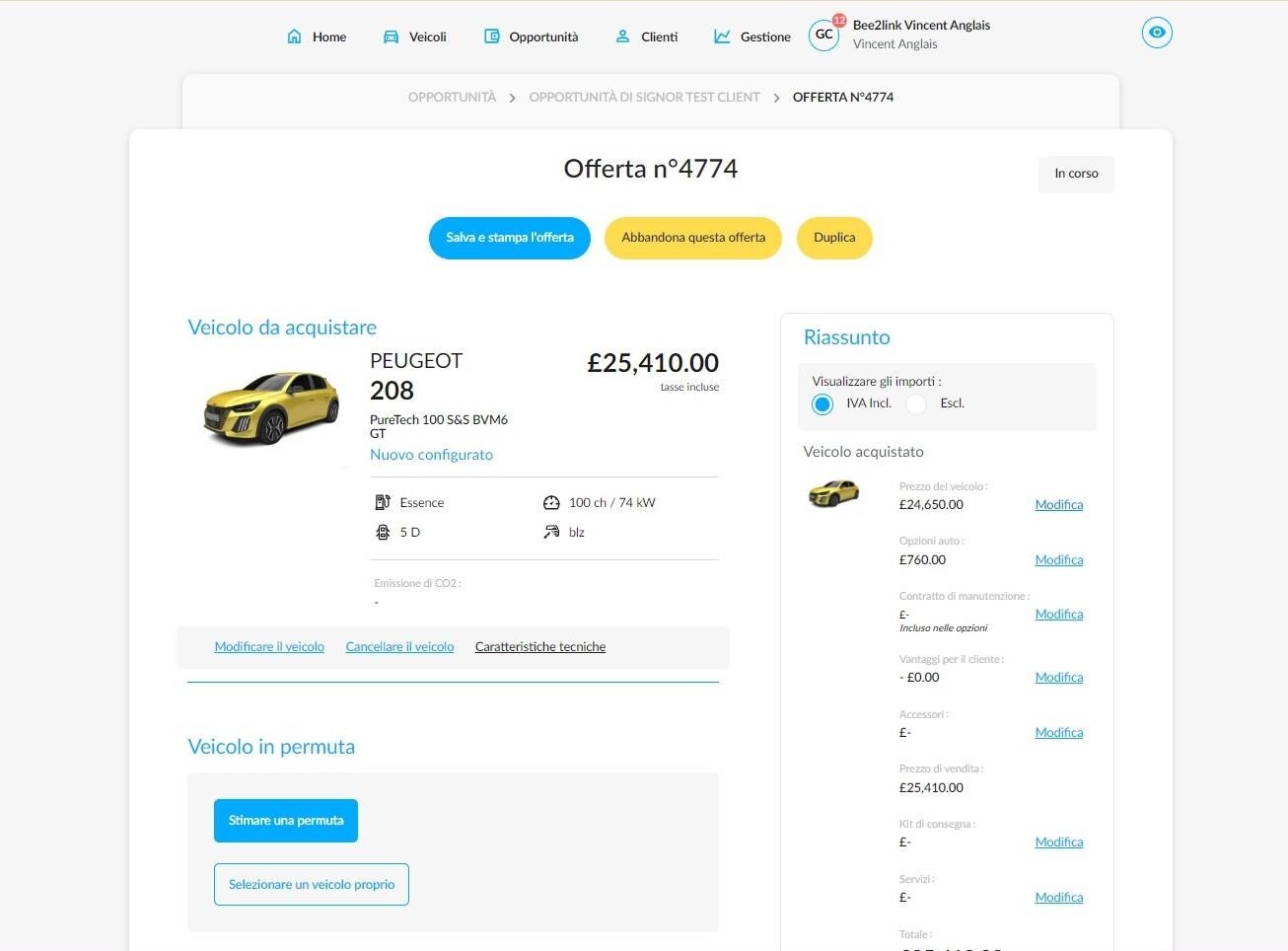
Task: Abandon offer with Abbandona questa offerta
Action: pos(693,238)
